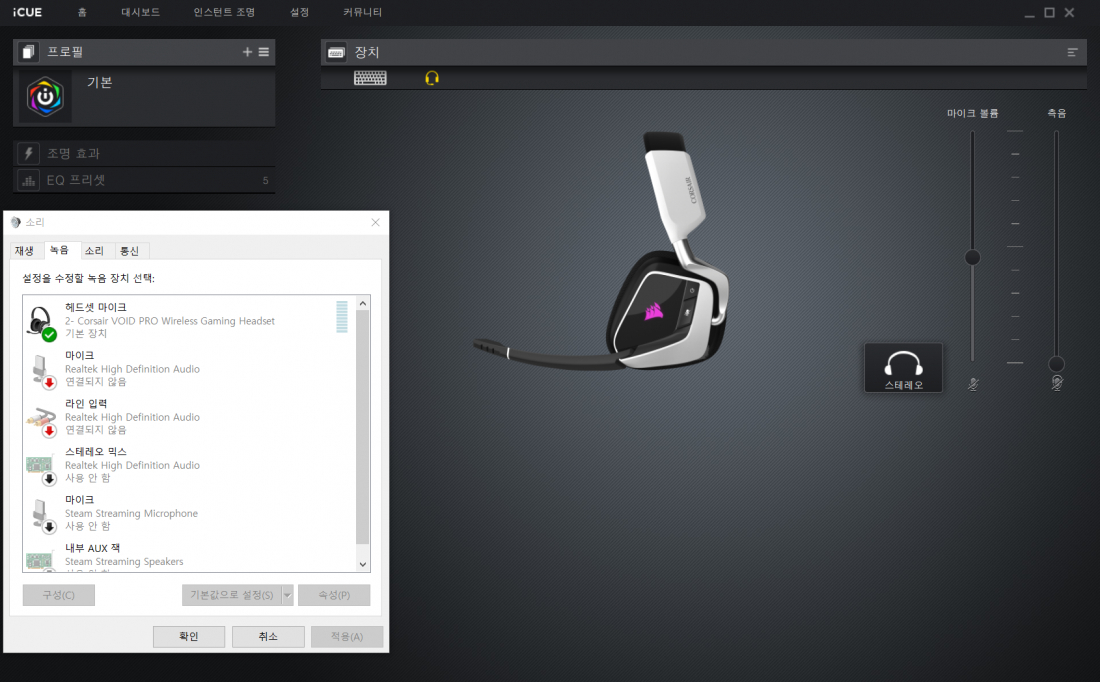Click the 소리 dialog speaker title icon
This screenshot has height=682, width=1100.
(16, 222)
